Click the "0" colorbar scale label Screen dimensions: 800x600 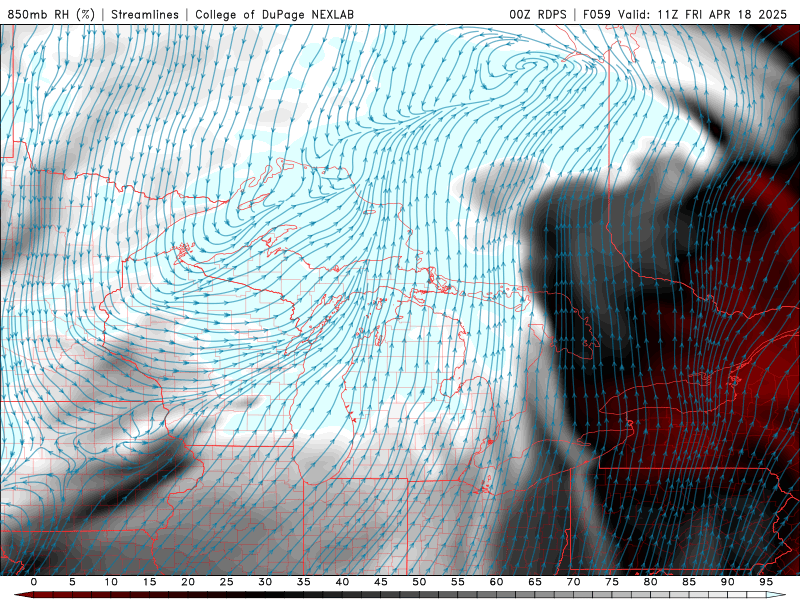34,582
